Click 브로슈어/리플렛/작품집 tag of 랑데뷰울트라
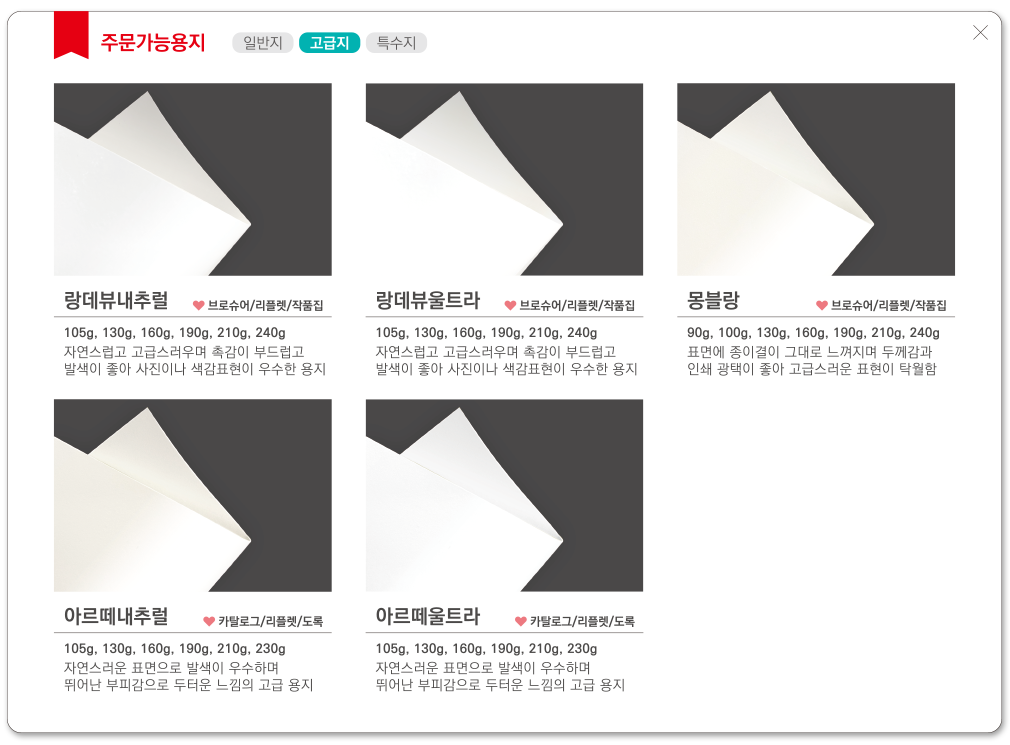The width and height of the screenshot is (1010, 745). click(577, 305)
